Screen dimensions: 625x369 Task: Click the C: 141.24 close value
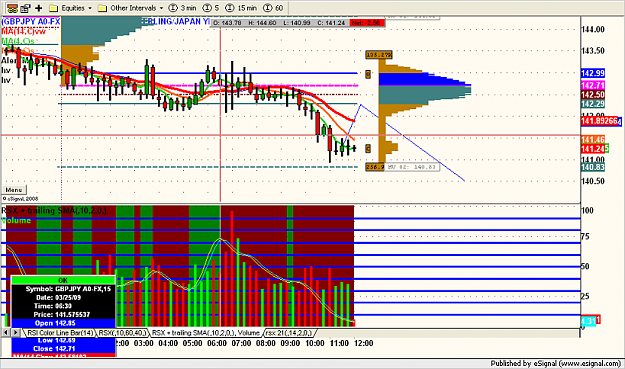[x=331, y=23]
